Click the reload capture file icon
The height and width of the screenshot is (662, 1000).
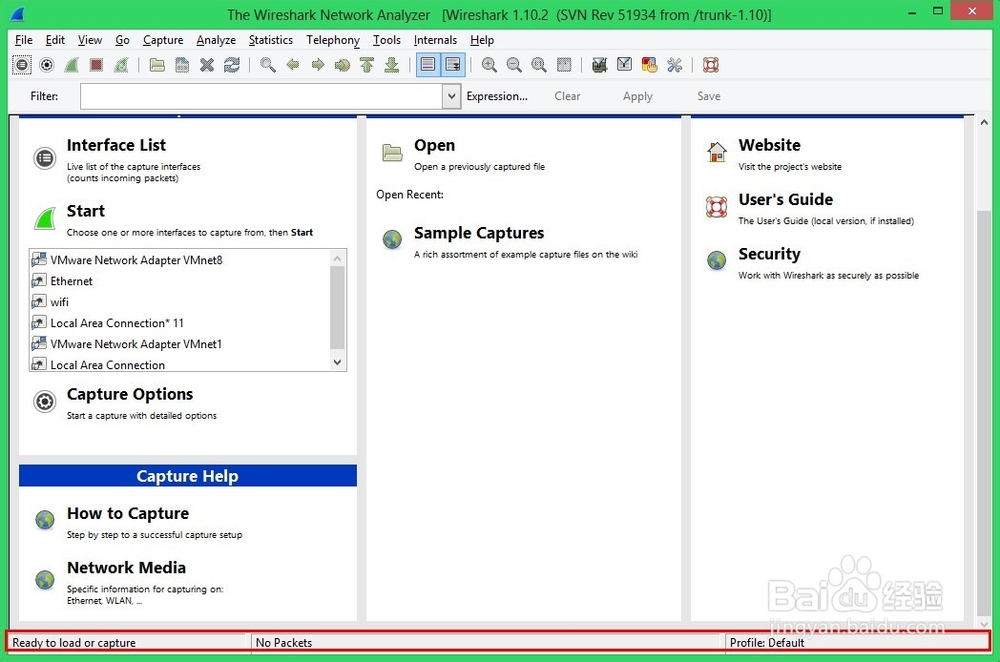[232, 64]
